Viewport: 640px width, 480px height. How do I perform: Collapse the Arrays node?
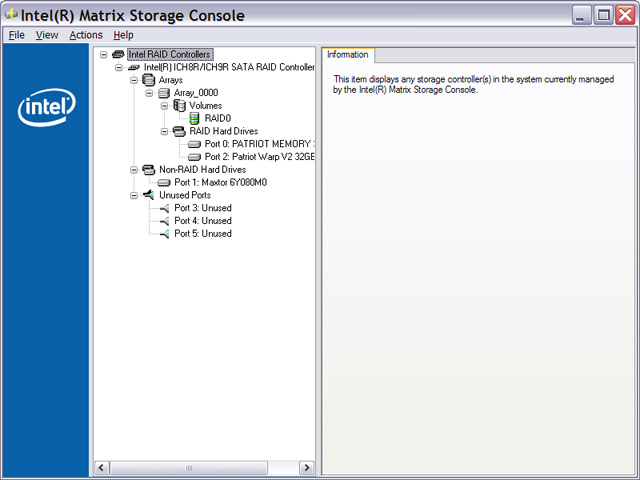pos(134,80)
